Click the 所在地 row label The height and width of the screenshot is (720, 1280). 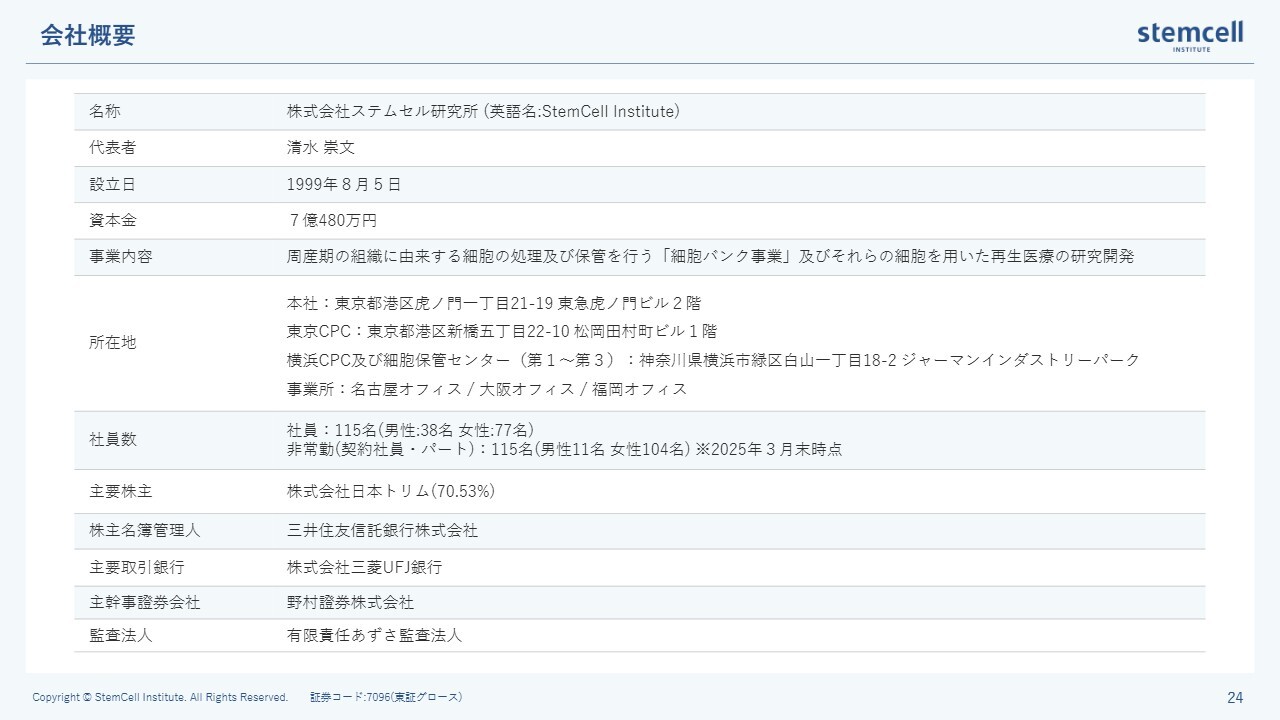click(x=113, y=343)
